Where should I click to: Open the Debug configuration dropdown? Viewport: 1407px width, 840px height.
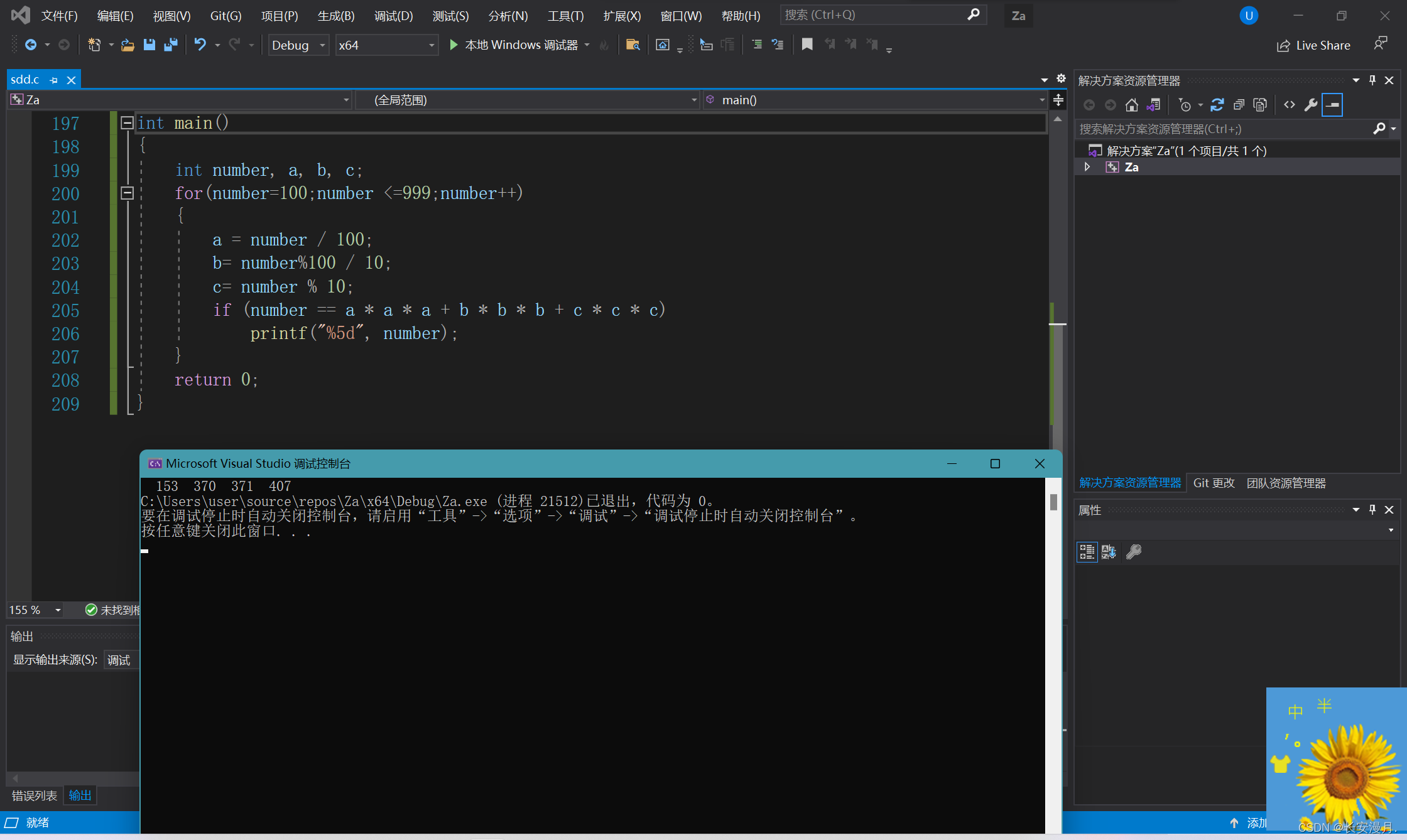point(299,45)
